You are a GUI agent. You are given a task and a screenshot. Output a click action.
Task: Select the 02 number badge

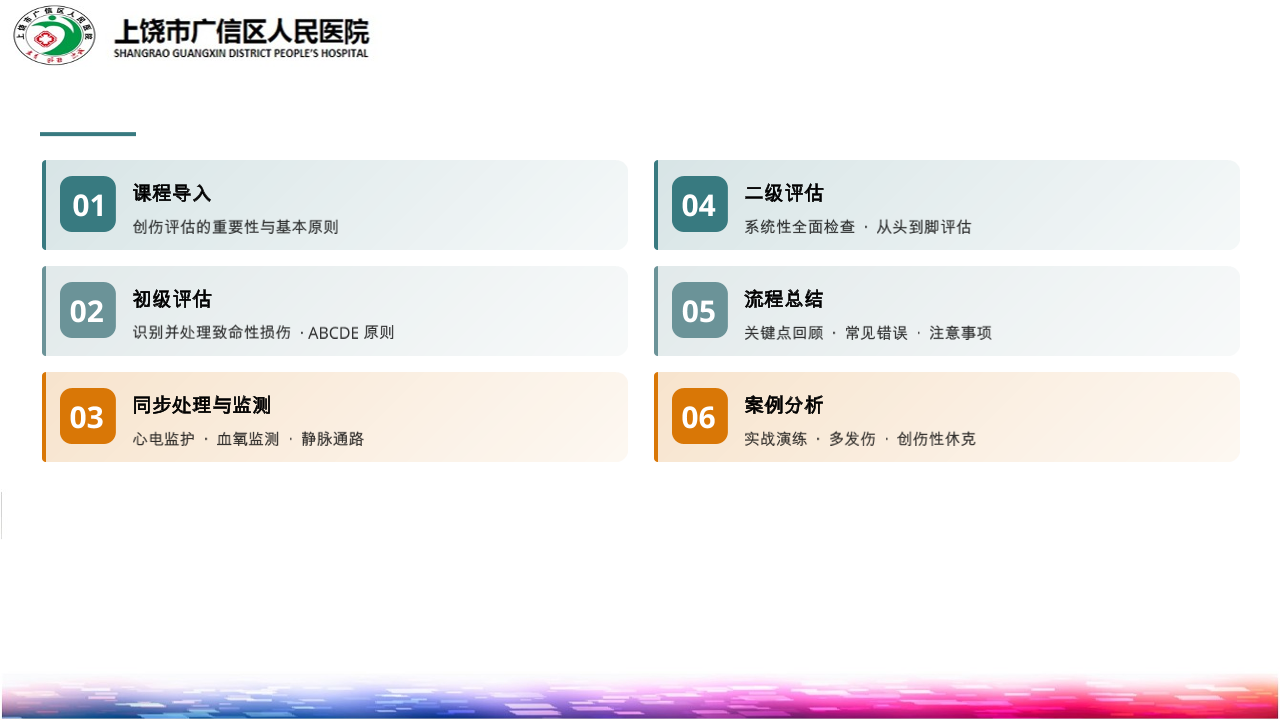click(88, 310)
